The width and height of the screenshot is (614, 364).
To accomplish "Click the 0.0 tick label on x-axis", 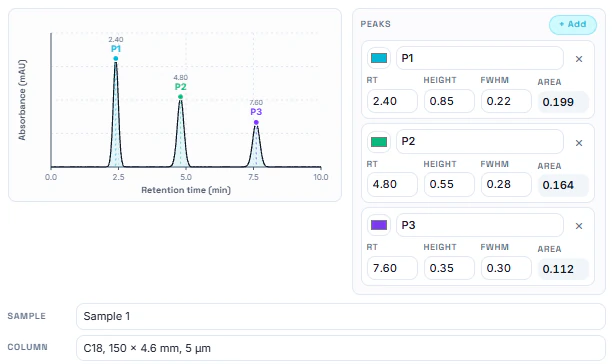I will [51, 177].
